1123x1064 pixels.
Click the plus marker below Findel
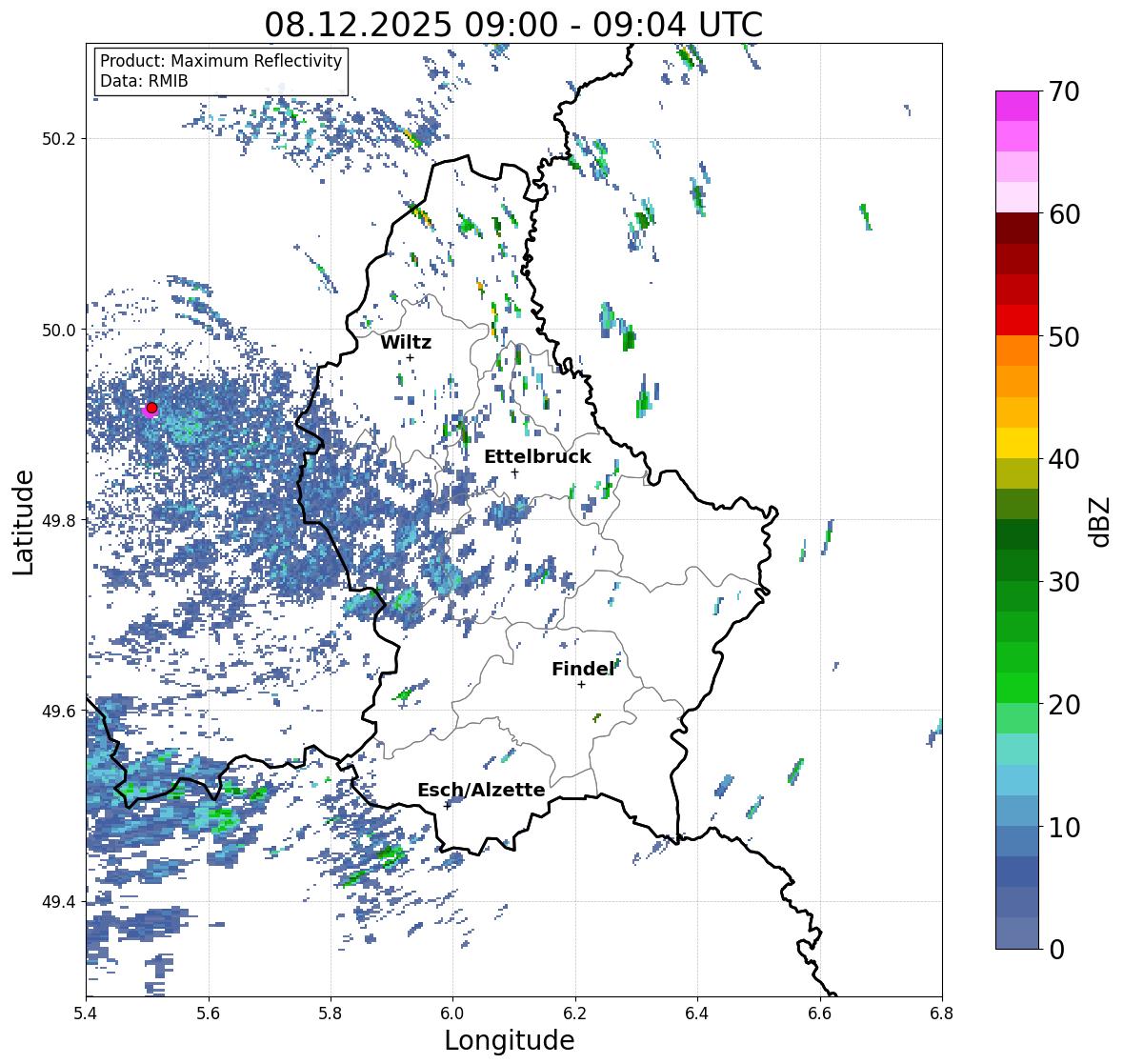click(x=582, y=685)
